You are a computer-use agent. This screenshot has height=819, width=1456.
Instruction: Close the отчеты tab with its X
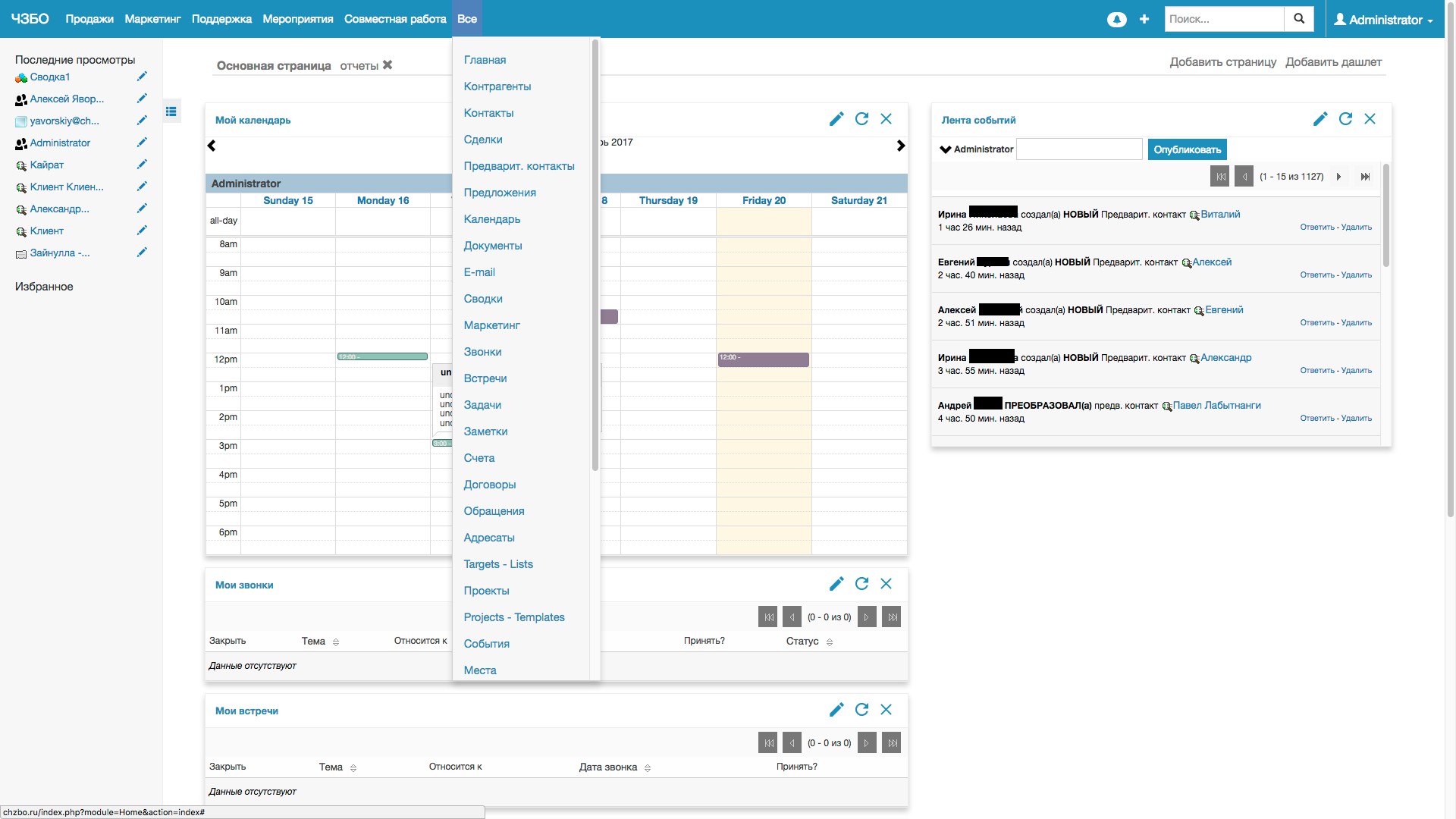click(x=388, y=65)
